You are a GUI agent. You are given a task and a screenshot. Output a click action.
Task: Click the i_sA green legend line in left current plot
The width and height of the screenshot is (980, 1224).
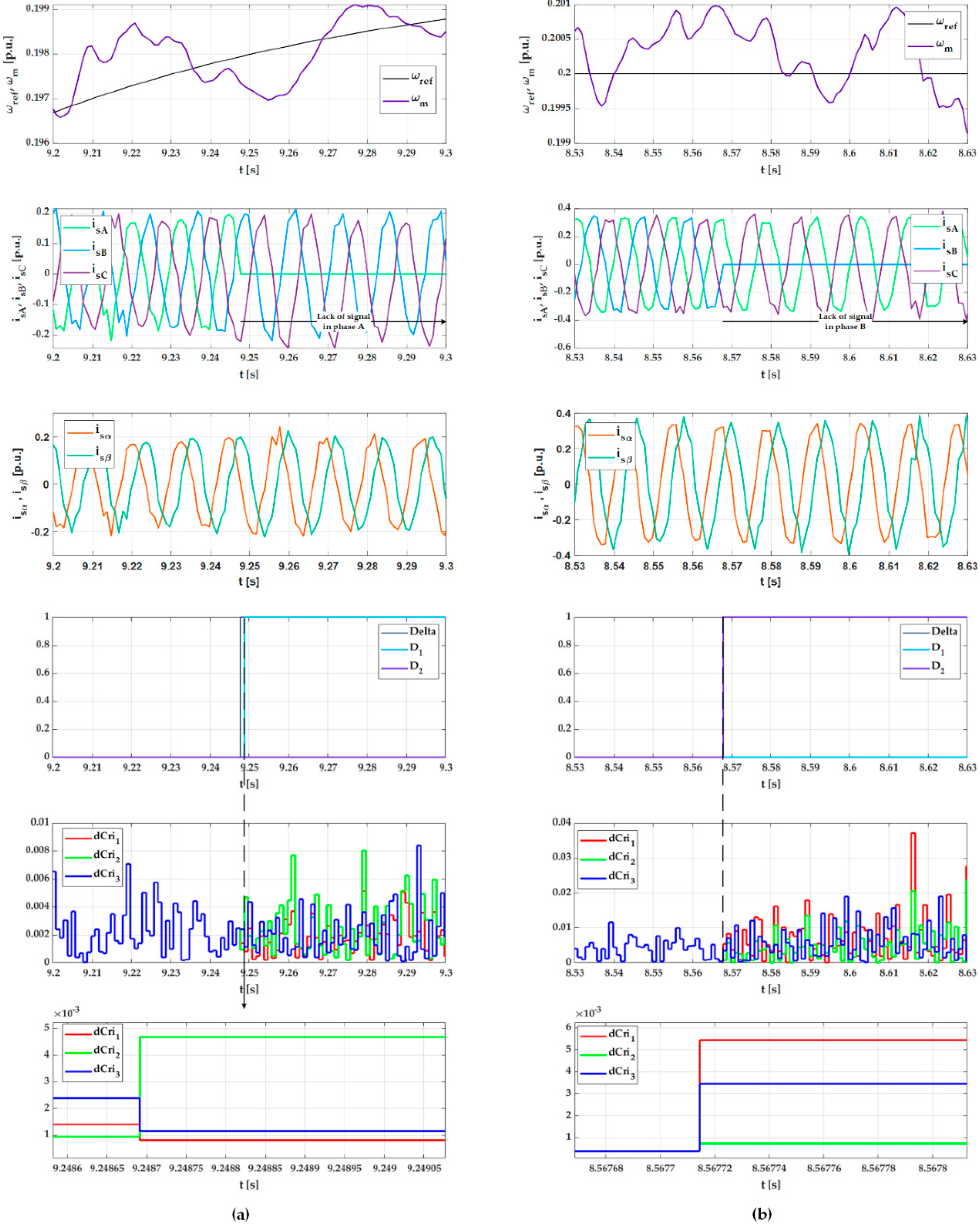pos(77,228)
